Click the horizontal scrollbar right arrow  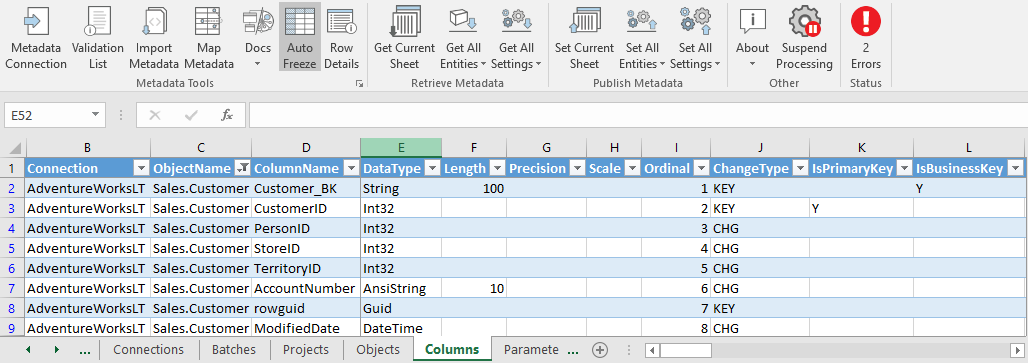point(1016,350)
